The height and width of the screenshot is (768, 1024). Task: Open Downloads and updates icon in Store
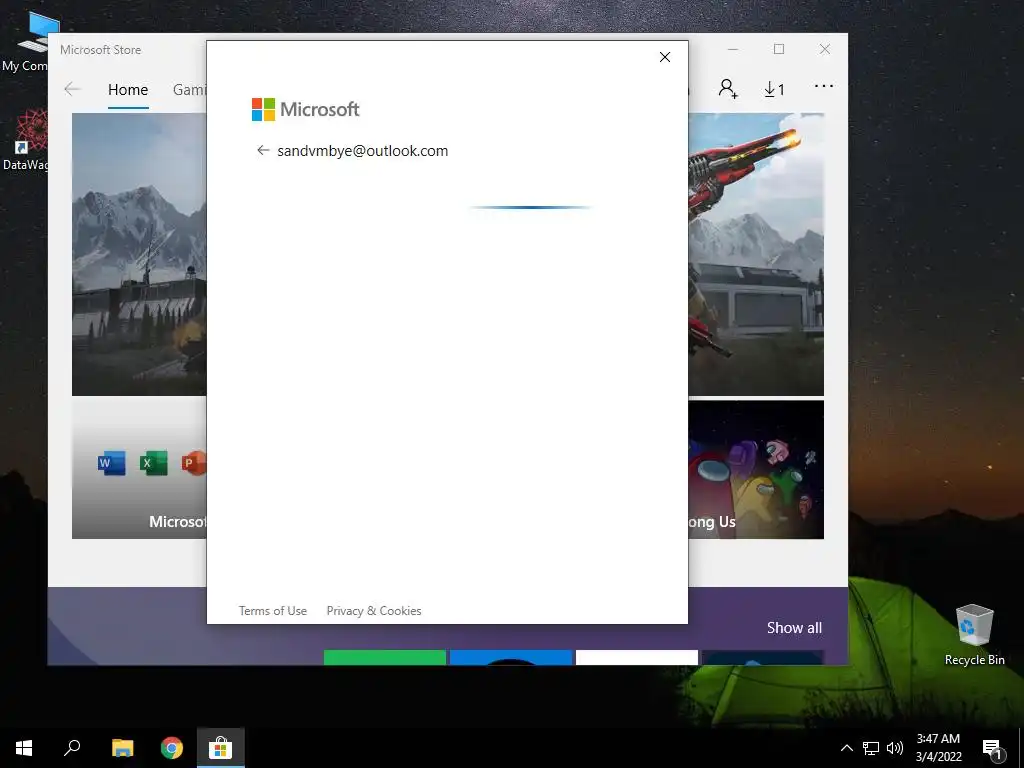tap(774, 89)
